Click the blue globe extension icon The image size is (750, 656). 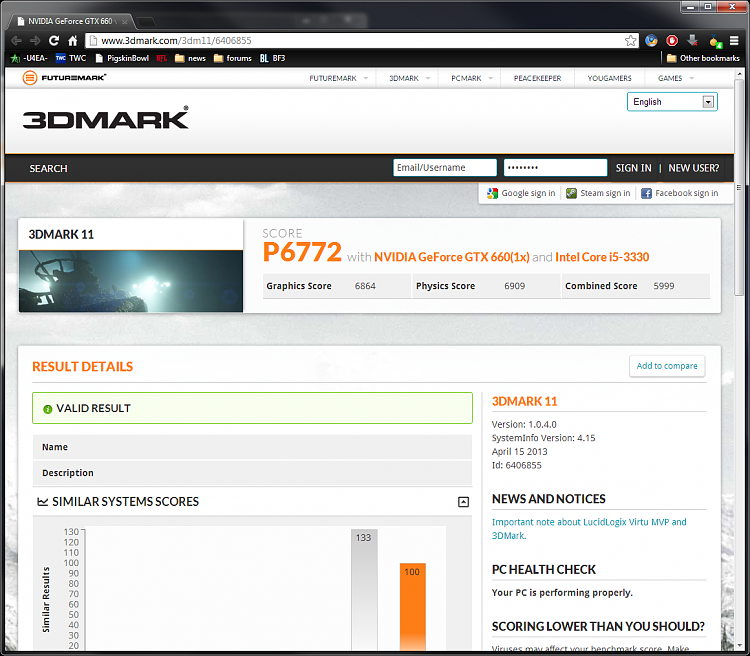pyautogui.click(x=651, y=41)
